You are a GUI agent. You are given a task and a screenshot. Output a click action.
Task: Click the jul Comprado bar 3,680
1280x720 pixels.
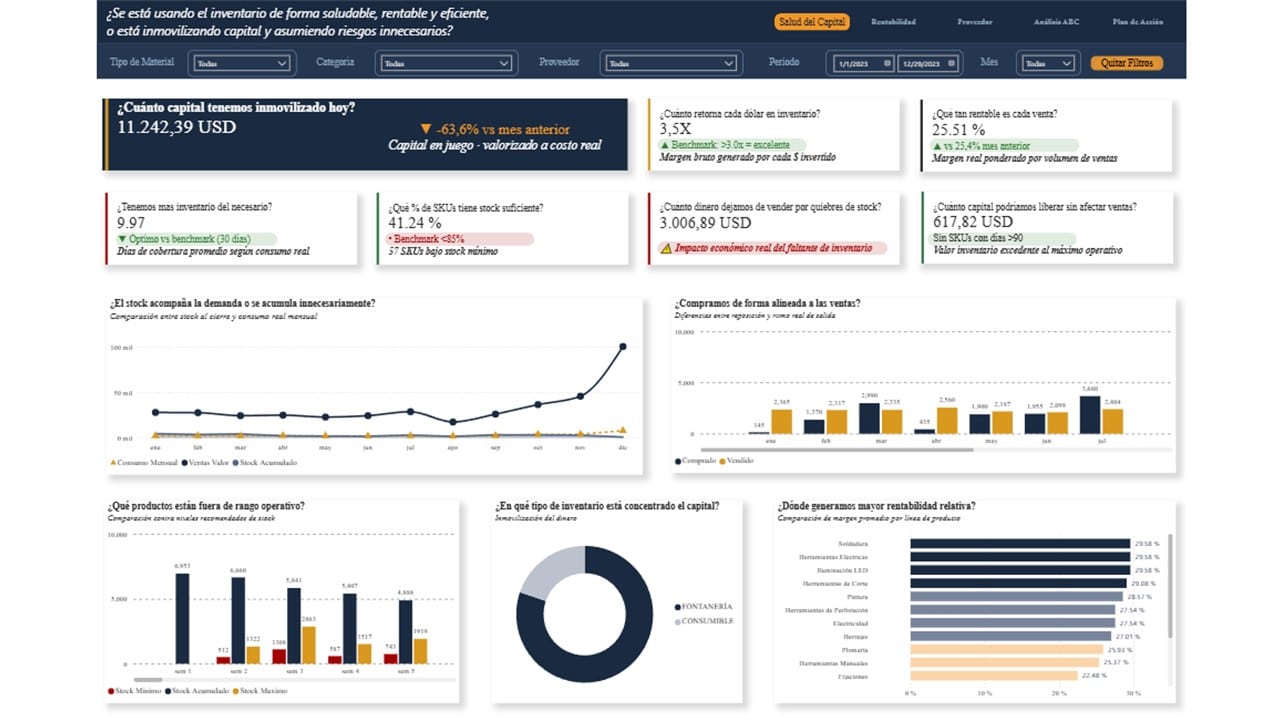point(1090,415)
